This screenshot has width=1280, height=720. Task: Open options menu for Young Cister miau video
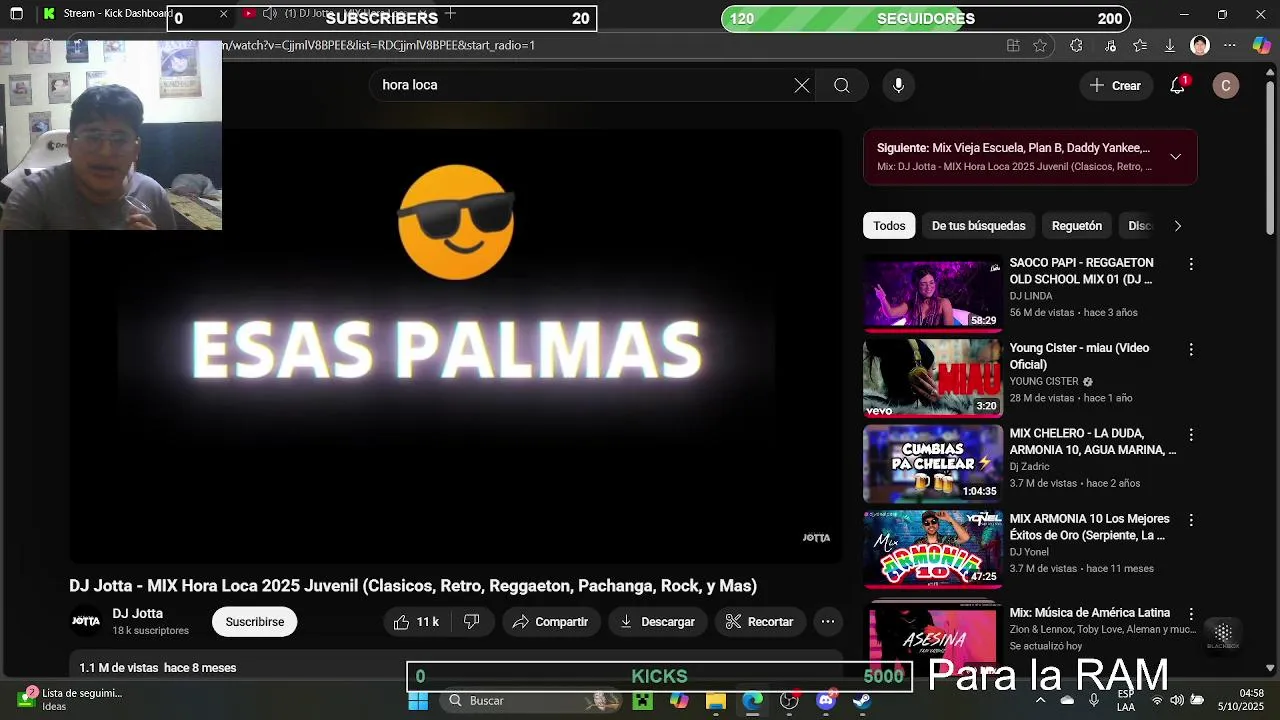[x=1190, y=349]
